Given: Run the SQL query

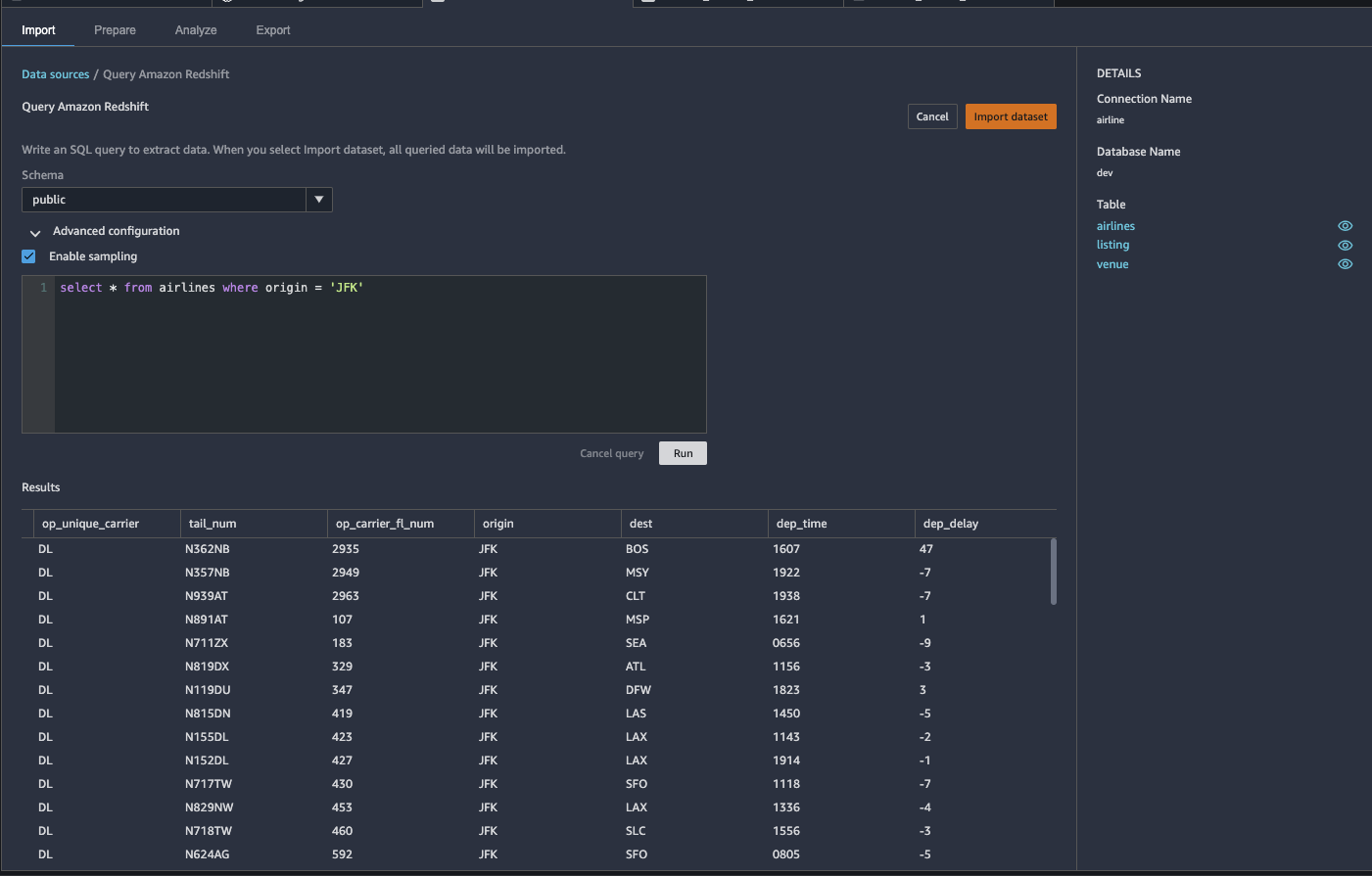Looking at the screenshot, I should (x=683, y=453).
